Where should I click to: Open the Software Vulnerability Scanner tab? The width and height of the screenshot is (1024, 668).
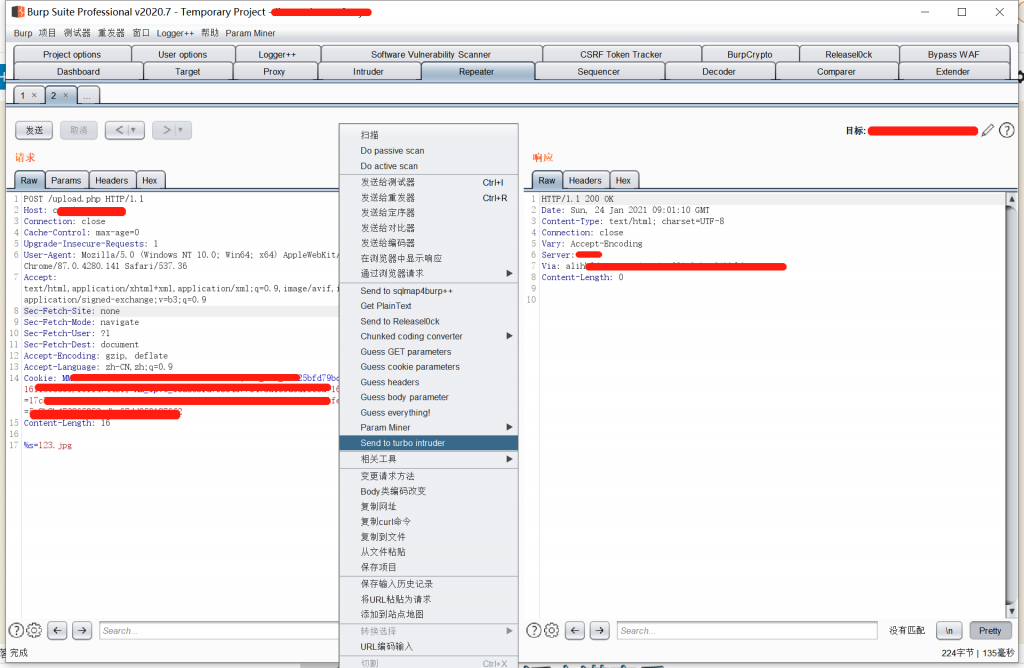pyautogui.click(x=431, y=54)
